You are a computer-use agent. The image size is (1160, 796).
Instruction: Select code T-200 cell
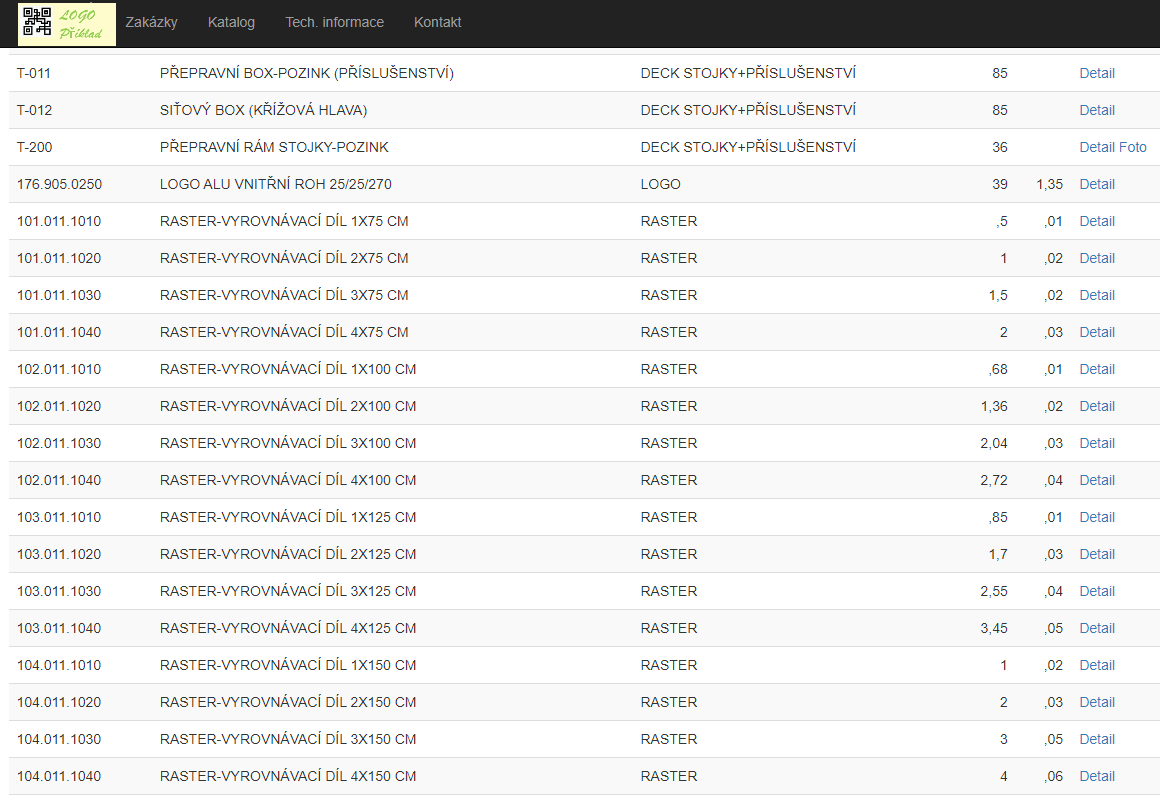35,147
